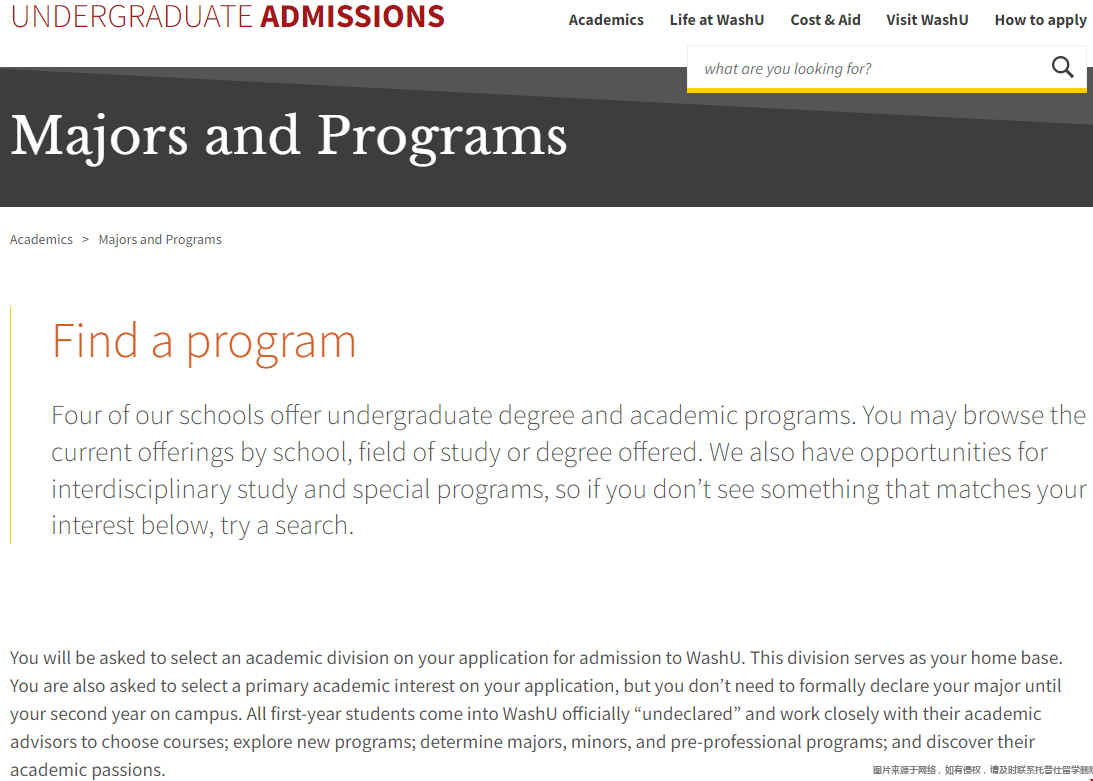Click the quoted word 'undeclared'
The width and height of the screenshot is (1093, 781).
[692, 714]
